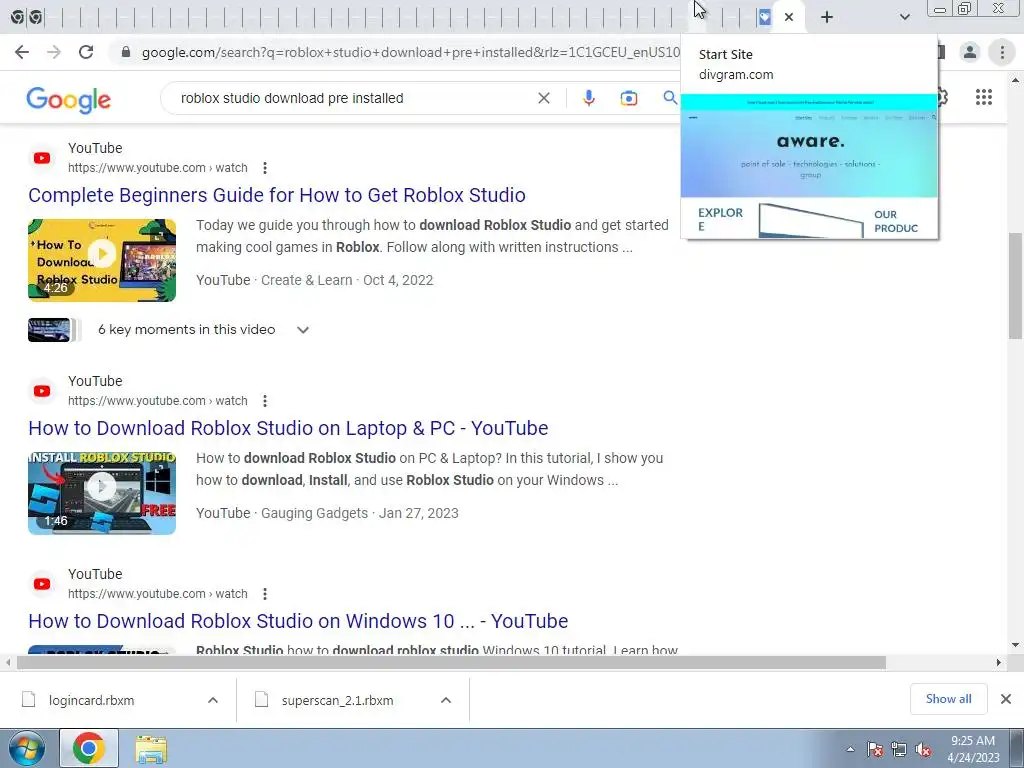Image resolution: width=1024 pixels, height=768 pixels.
Task: Open the muted volume tray icon
Action: tap(923, 749)
